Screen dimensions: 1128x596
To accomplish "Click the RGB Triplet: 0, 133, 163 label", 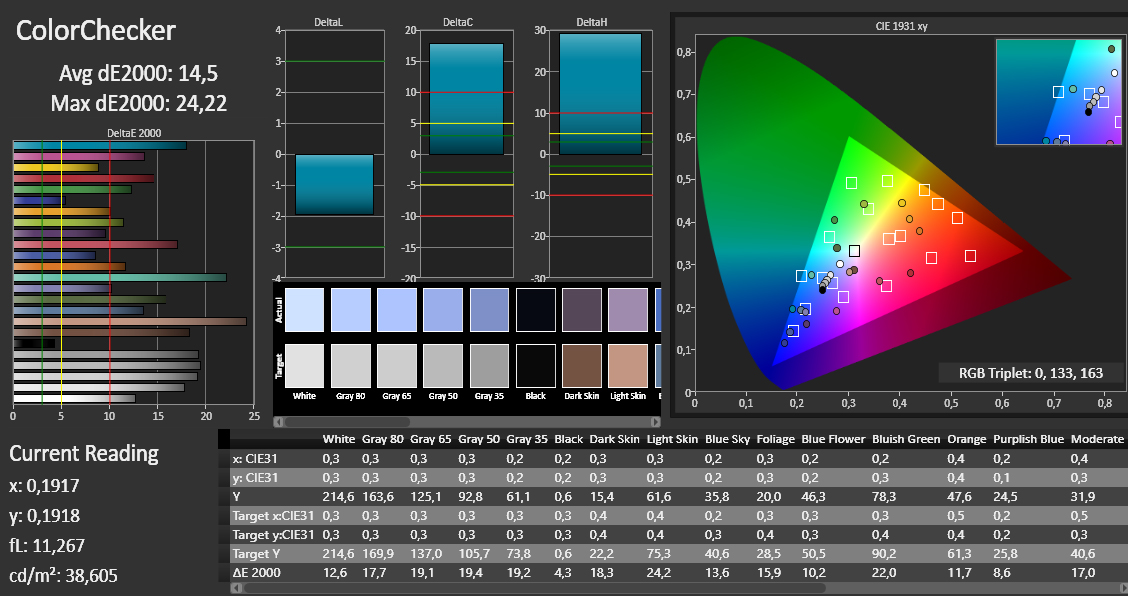I will (x=1031, y=373).
